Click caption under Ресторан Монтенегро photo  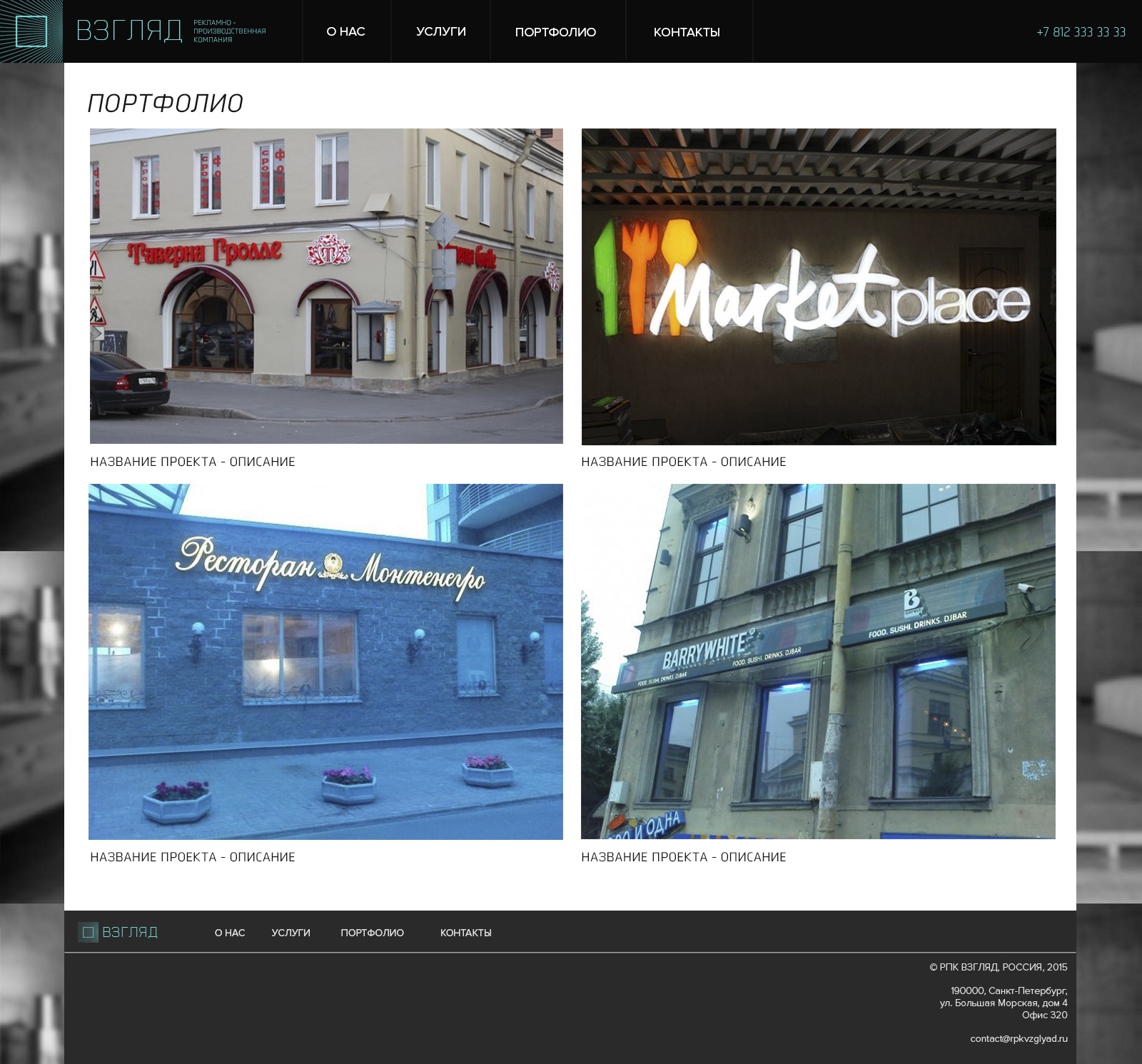(193, 857)
